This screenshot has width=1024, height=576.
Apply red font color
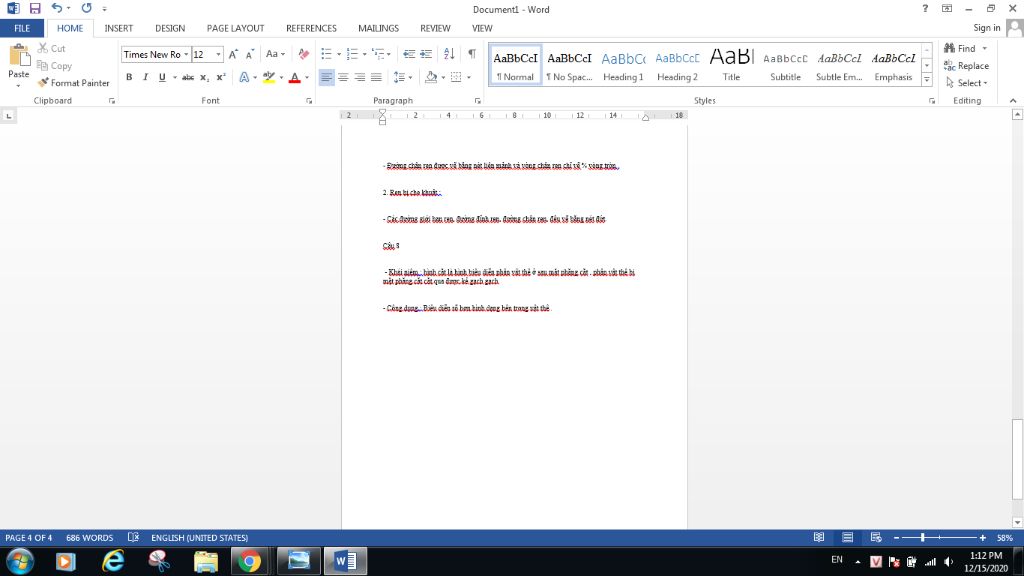295,77
